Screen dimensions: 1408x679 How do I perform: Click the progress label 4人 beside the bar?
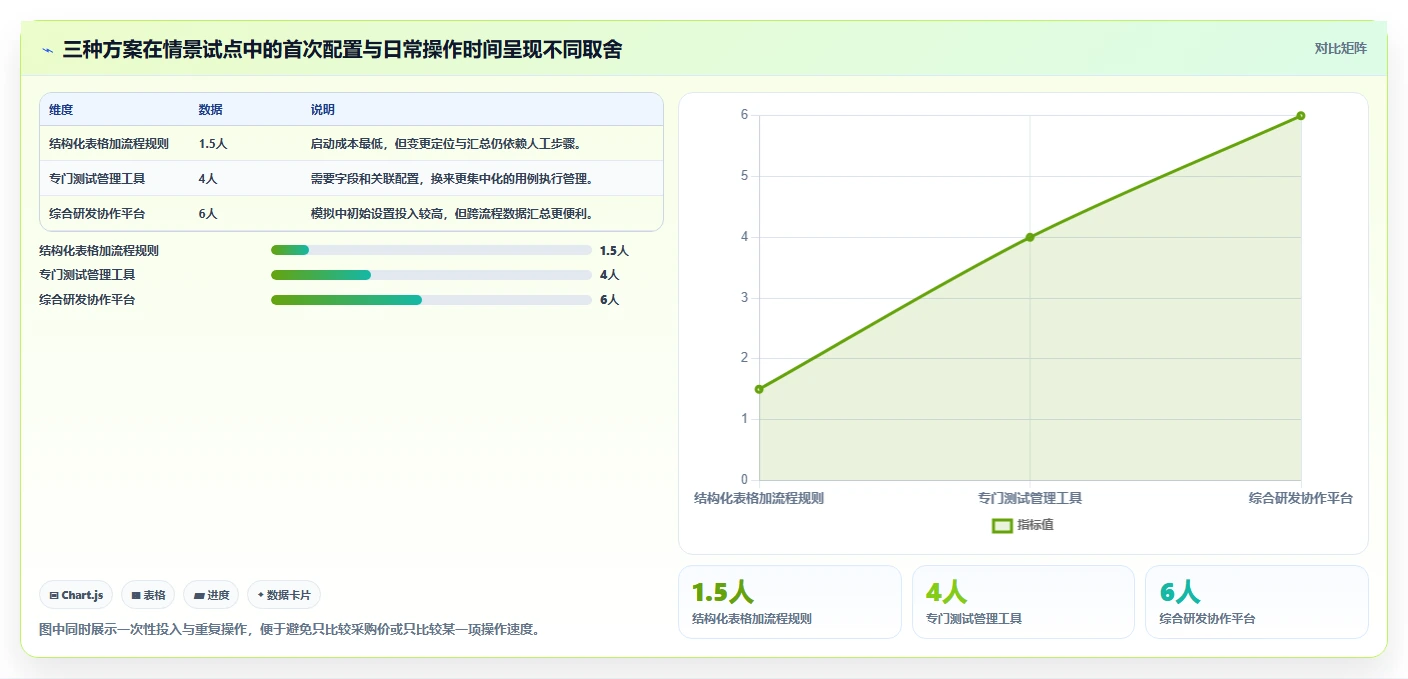click(609, 275)
